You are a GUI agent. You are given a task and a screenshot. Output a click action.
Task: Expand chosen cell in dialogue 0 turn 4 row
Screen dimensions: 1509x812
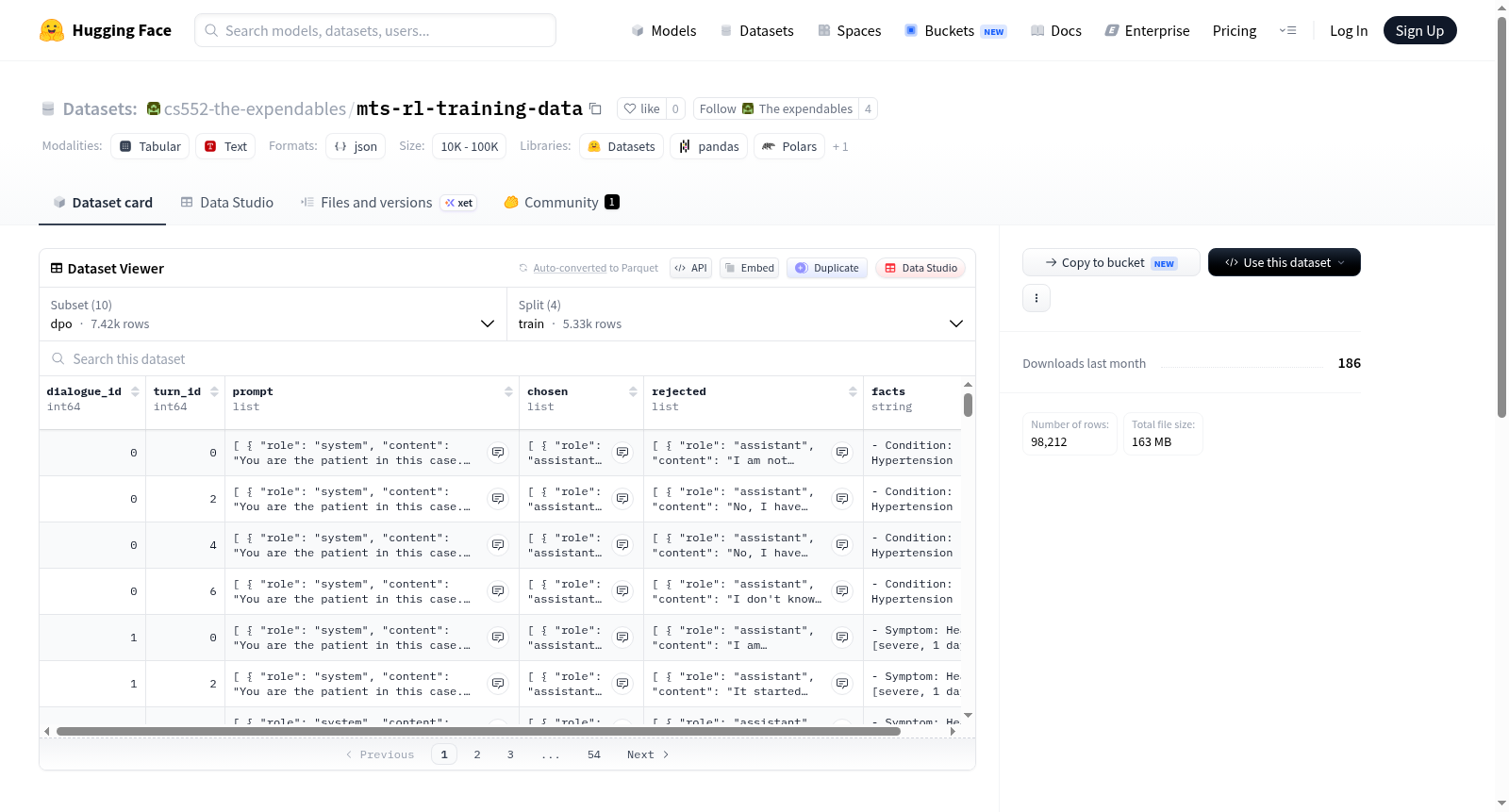622,545
